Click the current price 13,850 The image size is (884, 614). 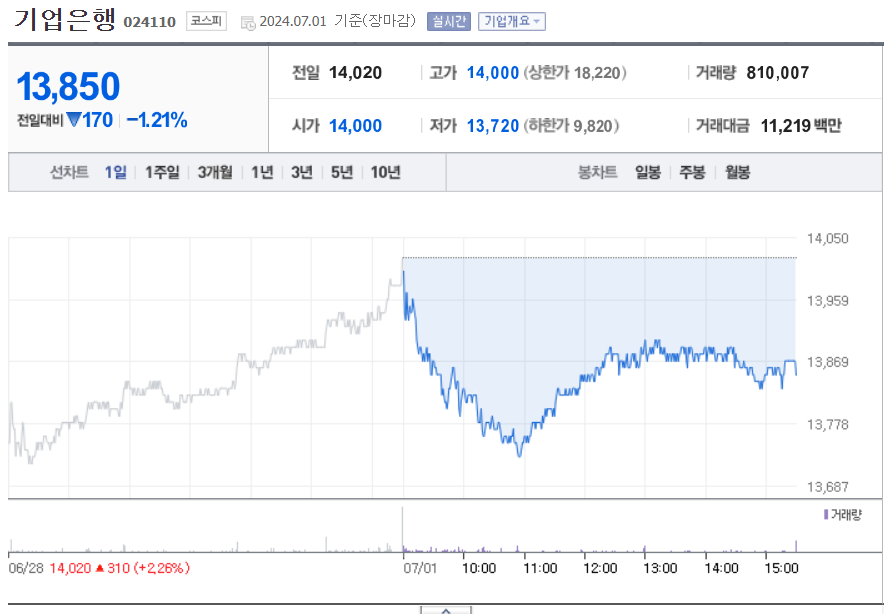click(x=68, y=86)
